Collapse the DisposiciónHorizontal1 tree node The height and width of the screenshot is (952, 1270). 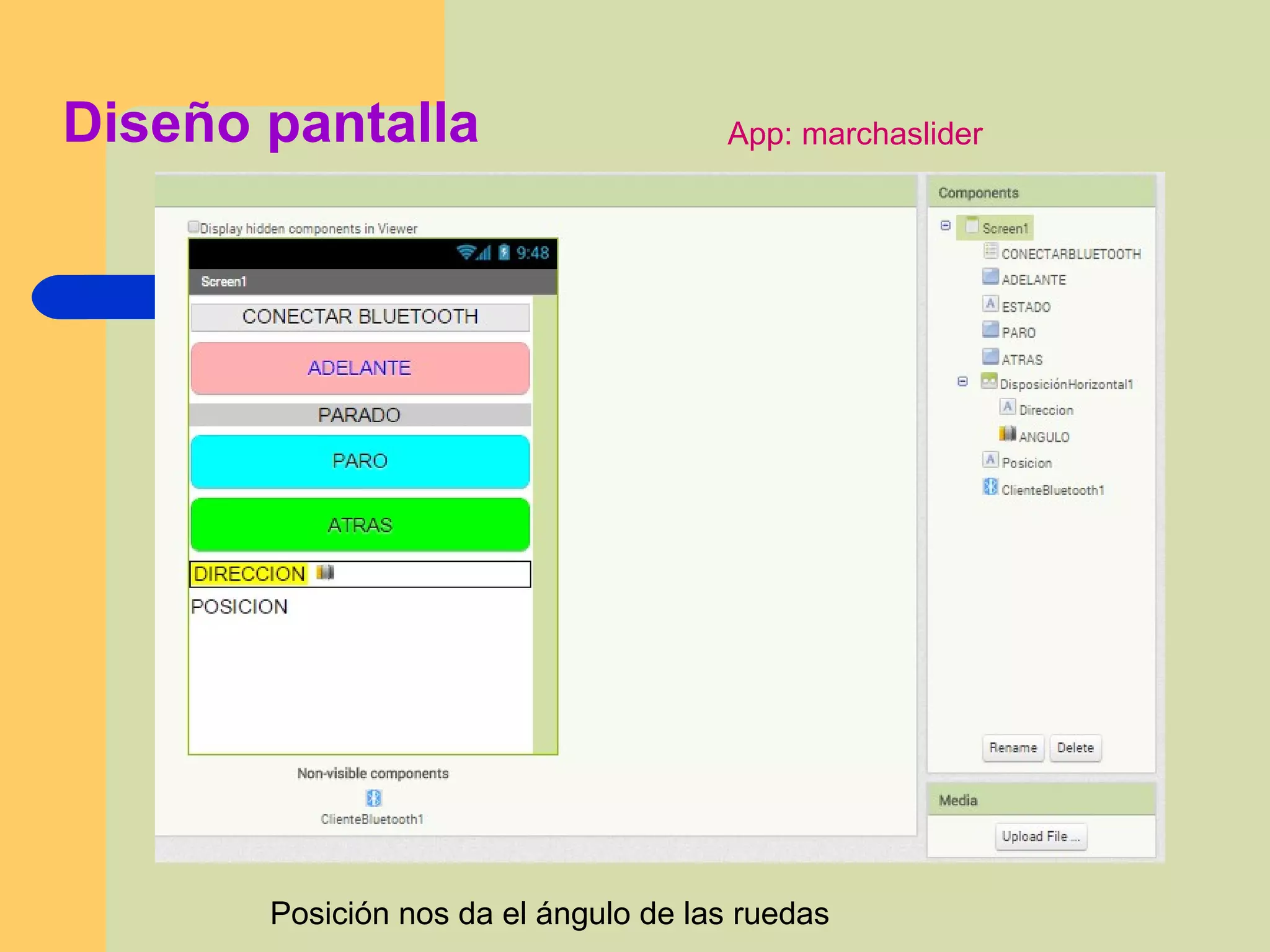tap(962, 382)
